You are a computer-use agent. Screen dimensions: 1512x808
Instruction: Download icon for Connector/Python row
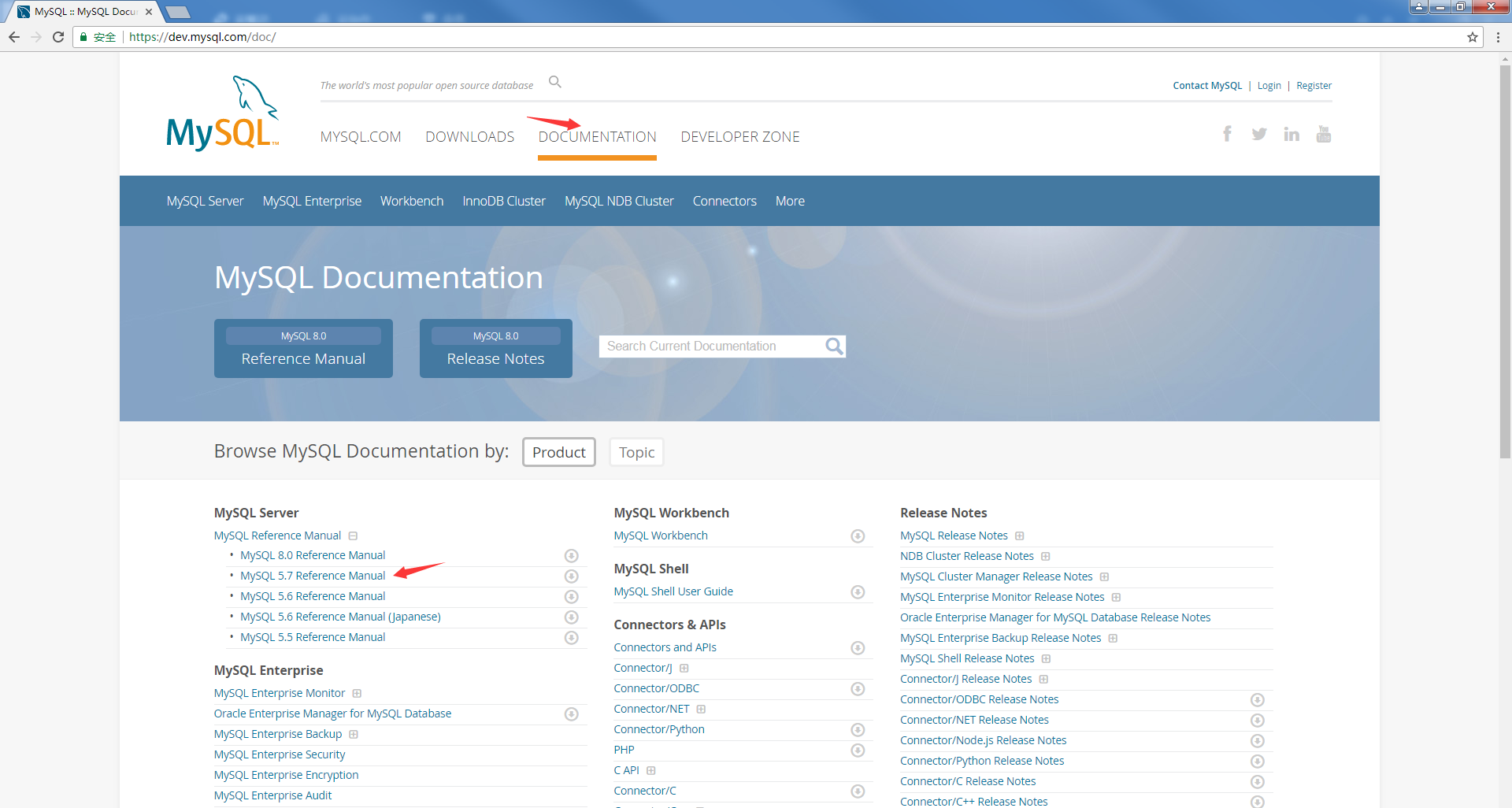858,730
